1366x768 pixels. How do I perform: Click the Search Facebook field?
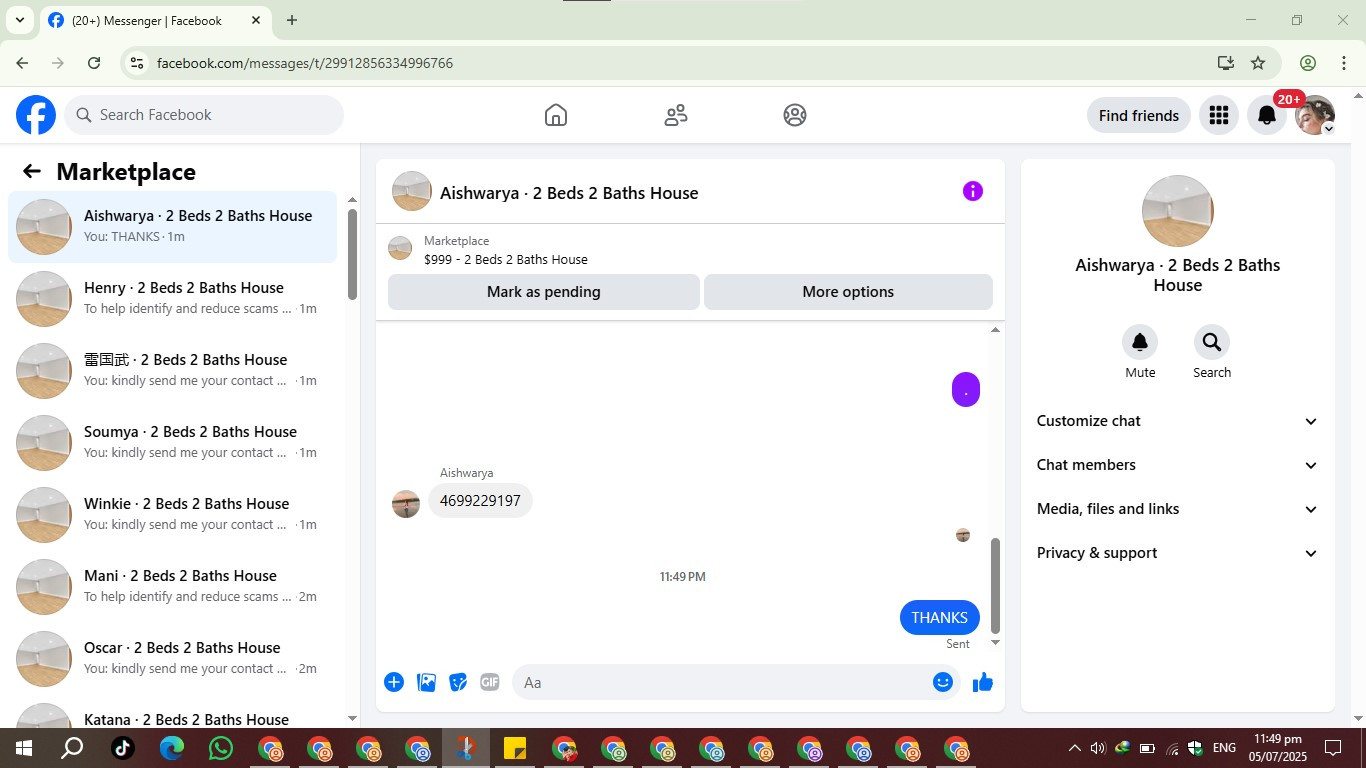click(205, 115)
